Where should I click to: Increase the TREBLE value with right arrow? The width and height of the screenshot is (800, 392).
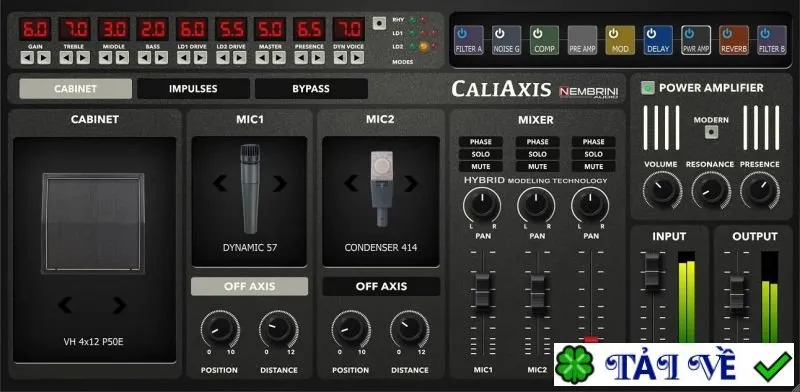(x=83, y=58)
